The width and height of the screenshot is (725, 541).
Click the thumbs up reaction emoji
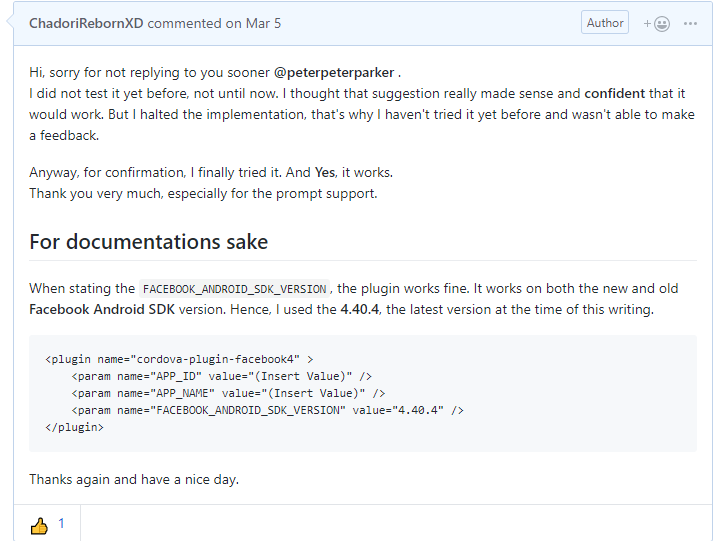coord(39,525)
